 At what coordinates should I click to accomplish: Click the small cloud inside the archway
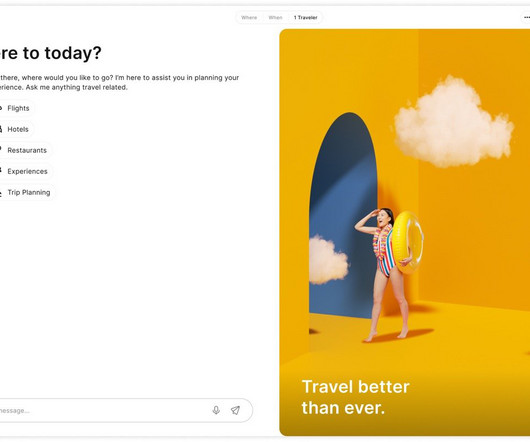(x=328, y=260)
